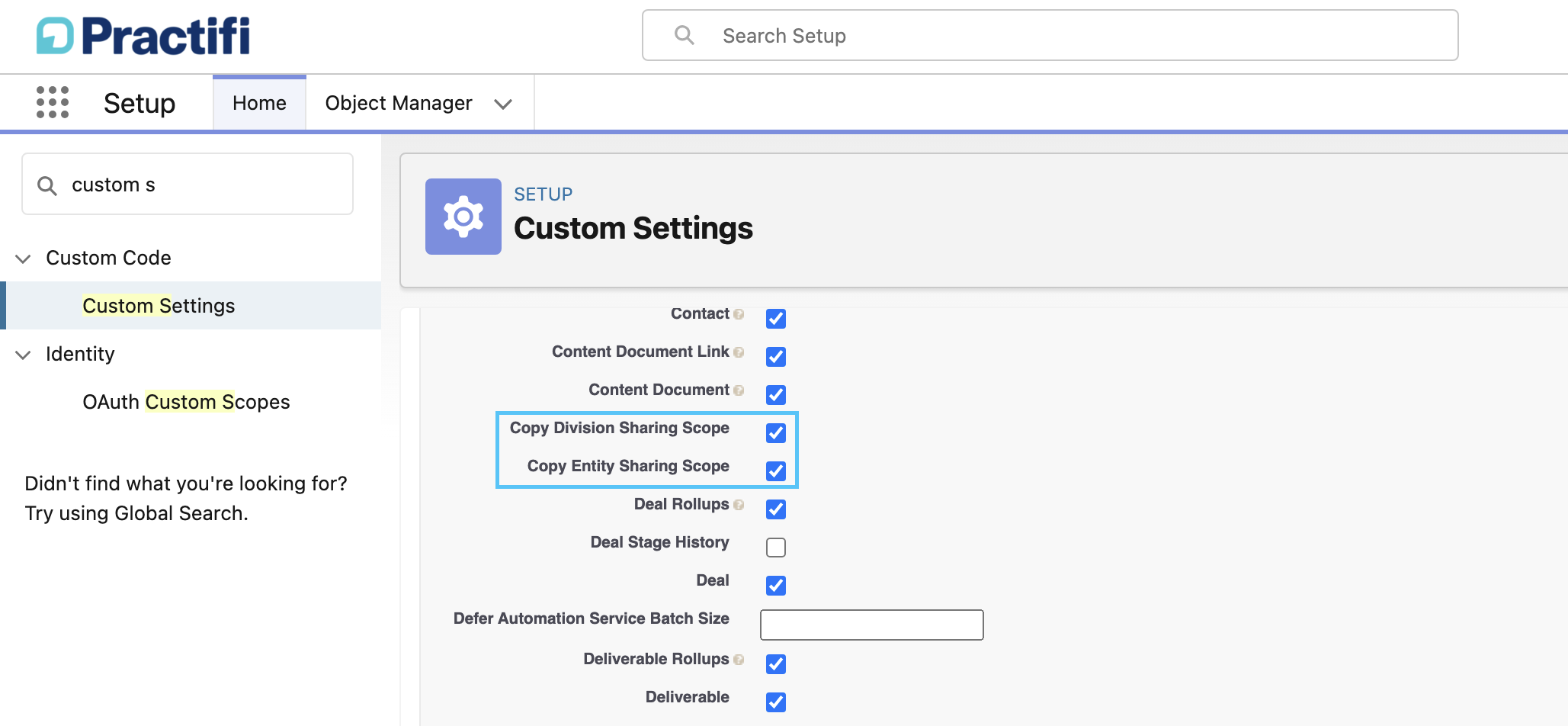
Task: Click the magnifying glass in Search Setup
Action: [684, 35]
